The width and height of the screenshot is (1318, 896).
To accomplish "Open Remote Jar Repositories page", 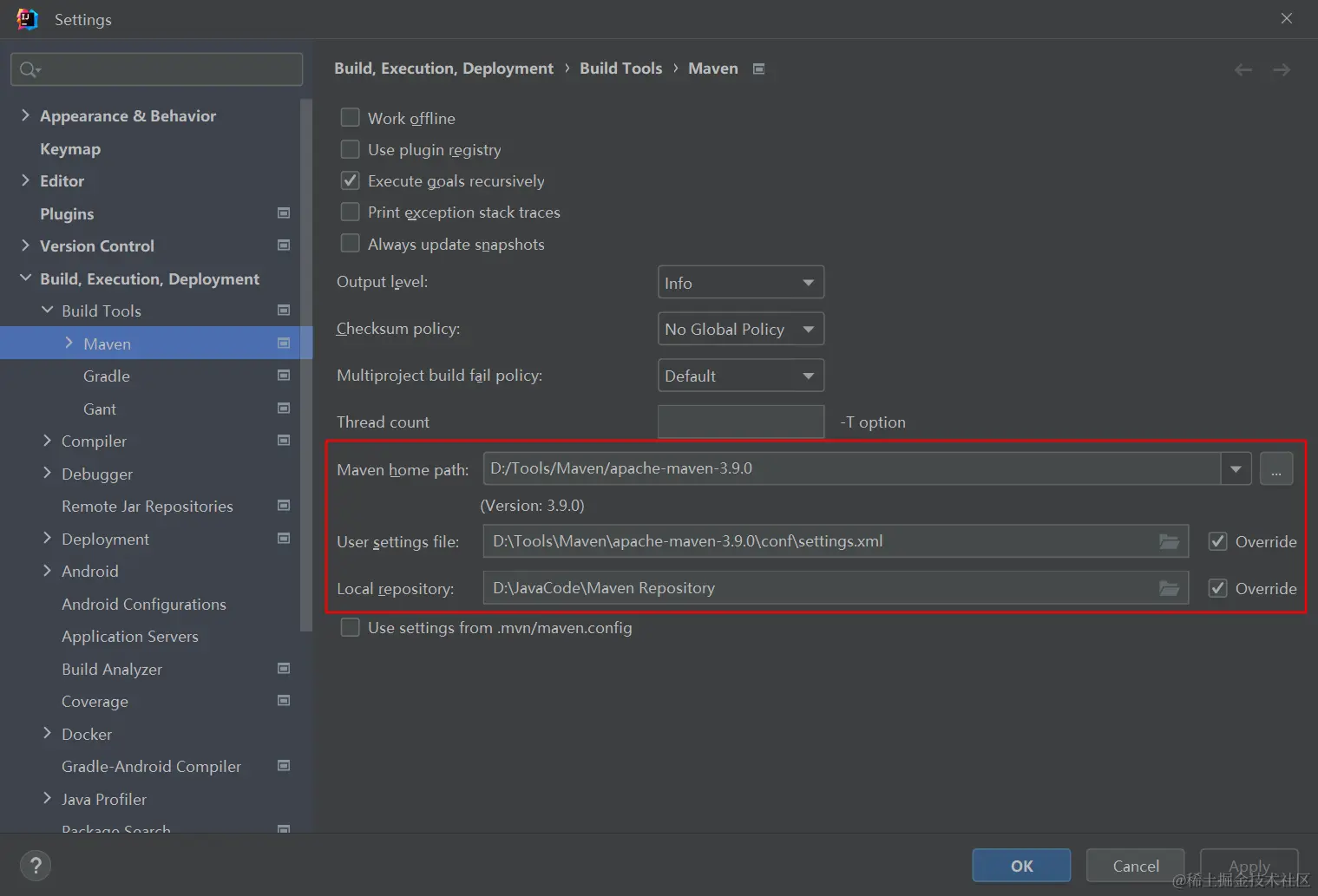I will point(148,506).
